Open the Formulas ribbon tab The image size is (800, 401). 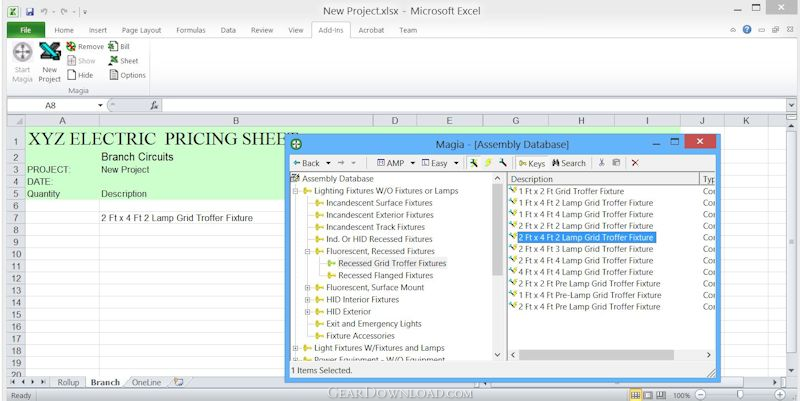(x=190, y=30)
